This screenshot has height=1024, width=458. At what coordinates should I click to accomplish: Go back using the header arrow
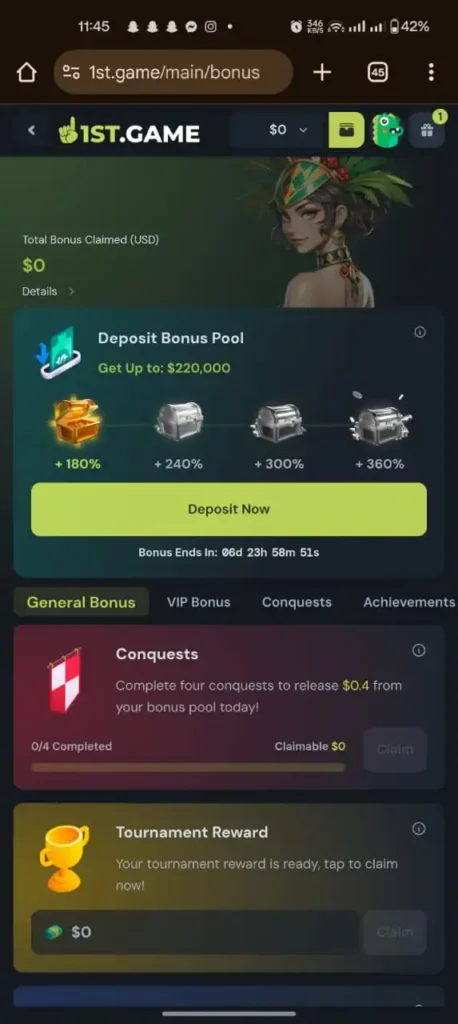(x=31, y=130)
